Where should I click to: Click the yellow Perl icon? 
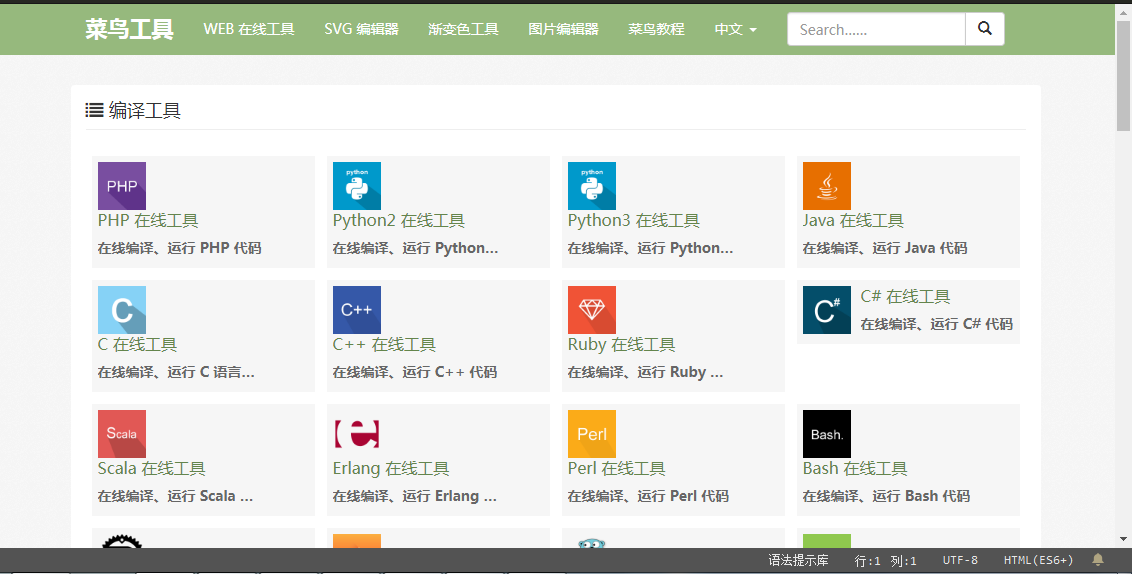(x=592, y=434)
